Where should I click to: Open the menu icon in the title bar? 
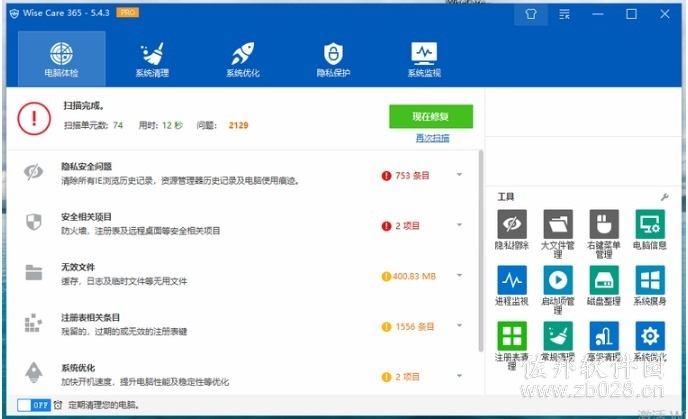[x=565, y=14]
